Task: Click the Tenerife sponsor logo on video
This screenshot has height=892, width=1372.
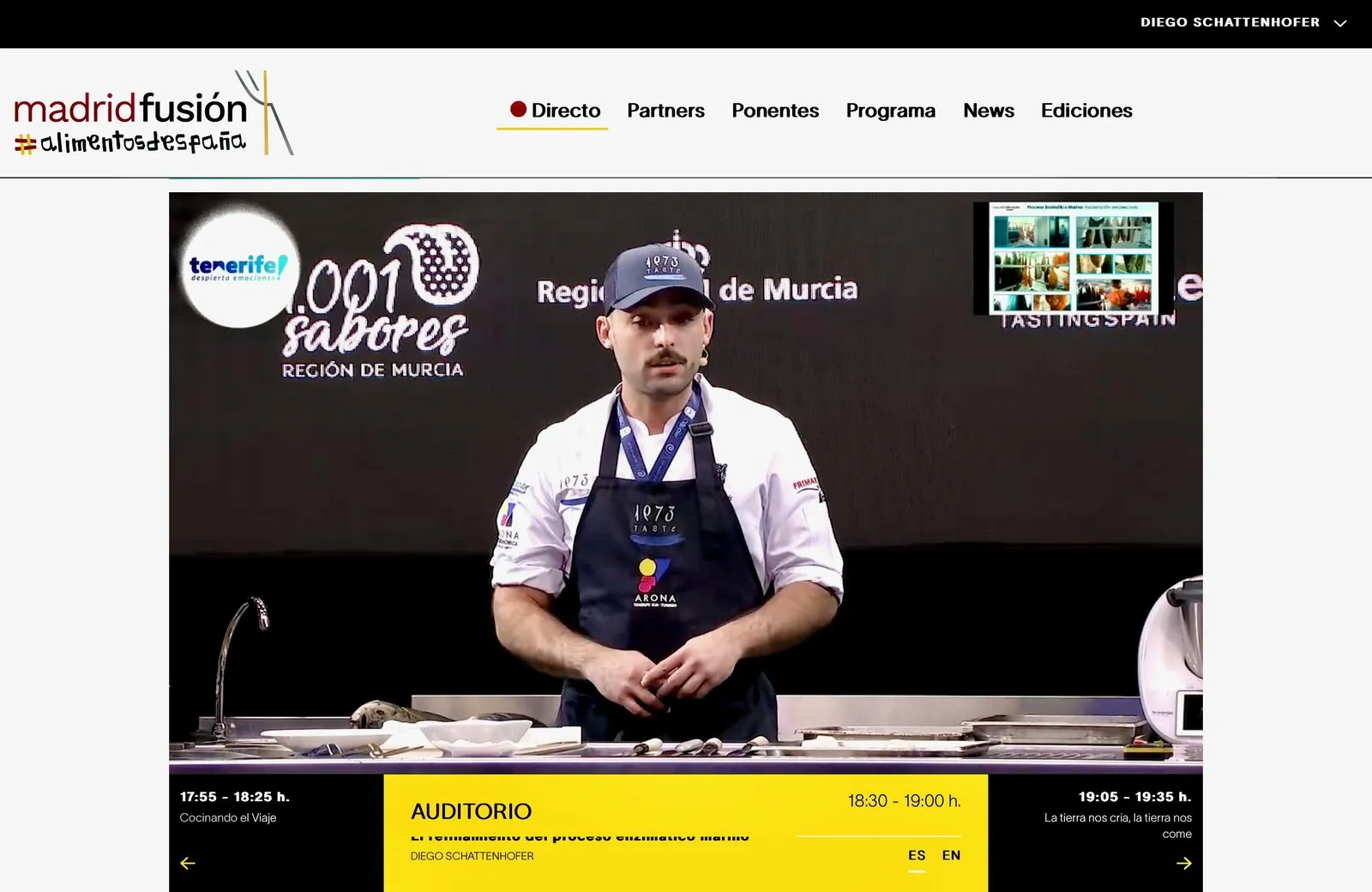Action: [239, 268]
